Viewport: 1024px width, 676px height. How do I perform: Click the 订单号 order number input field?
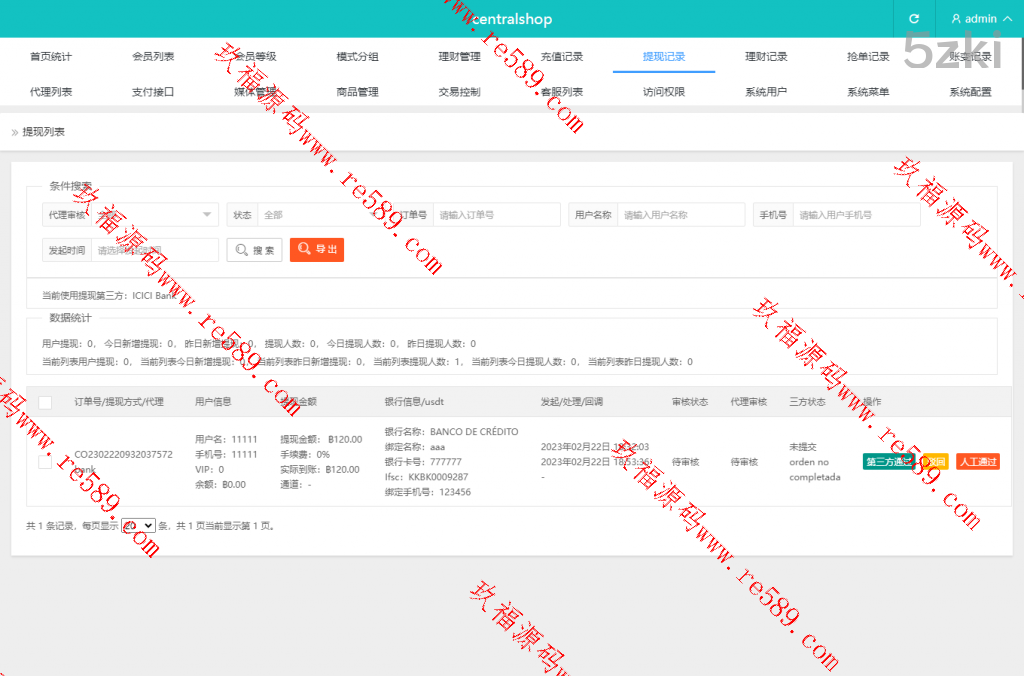(x=496, y=215)
